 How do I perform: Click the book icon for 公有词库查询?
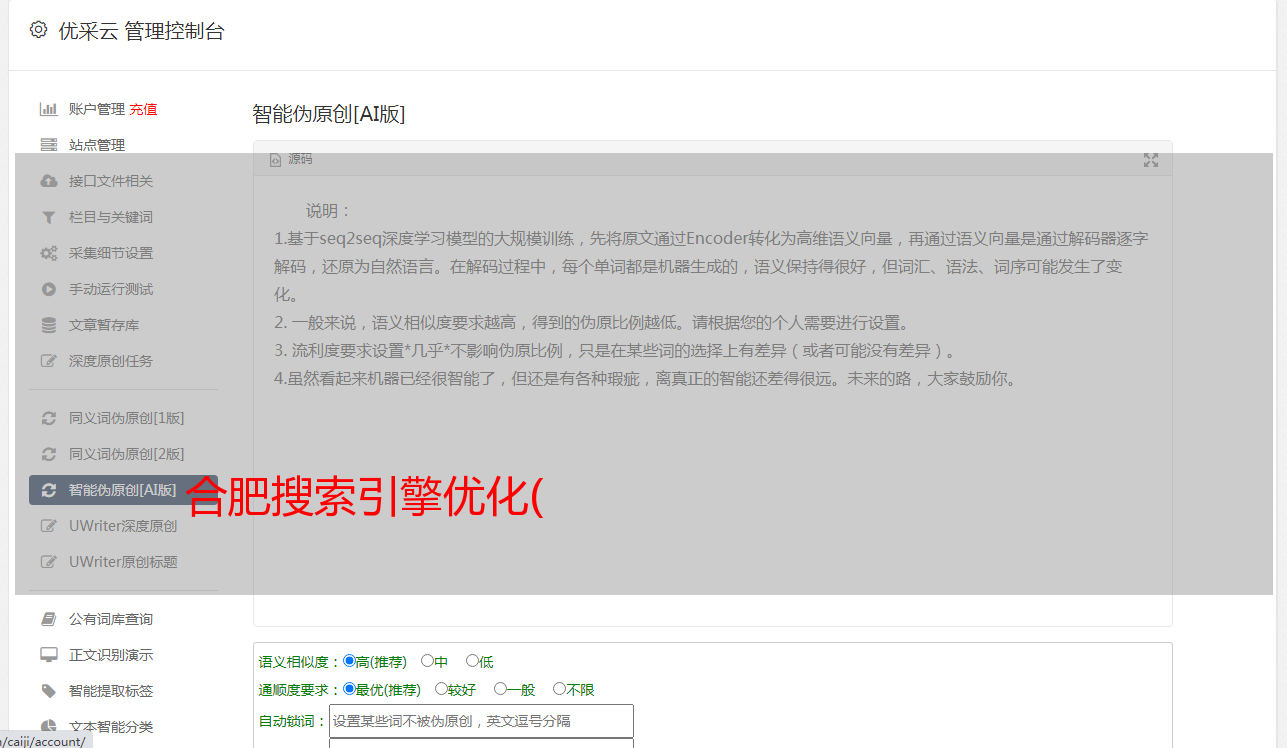(x=48, y=619)
